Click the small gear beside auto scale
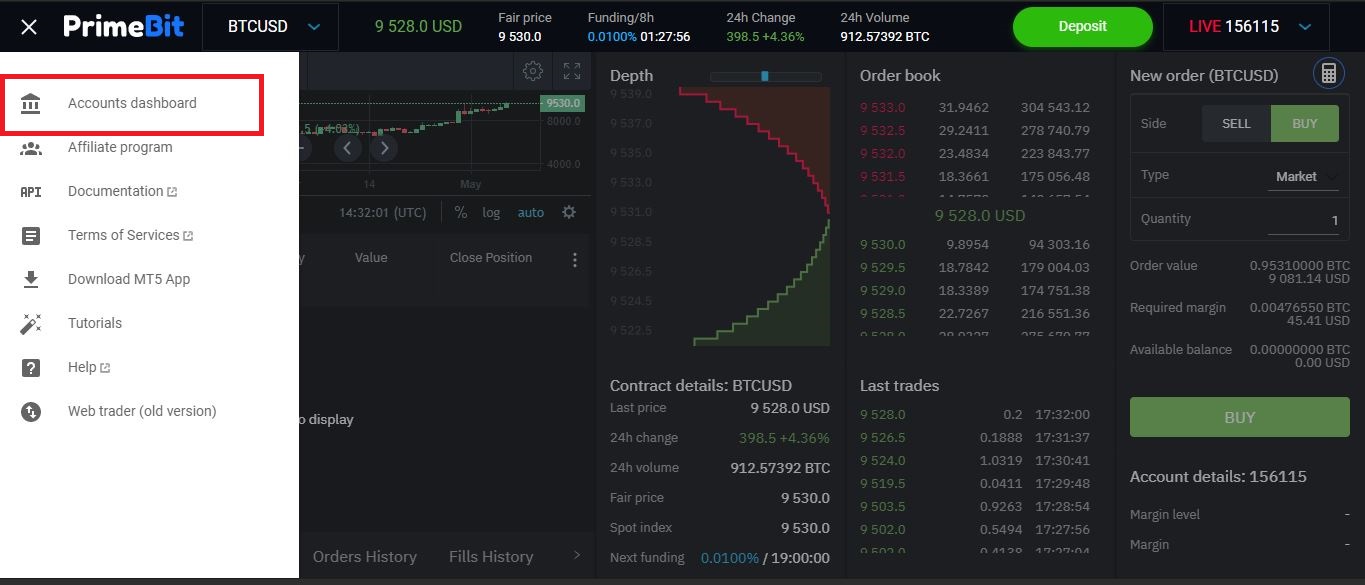The height and width of the screenshot is (585, 1365). pyautogui.click(x=569, y=212)
